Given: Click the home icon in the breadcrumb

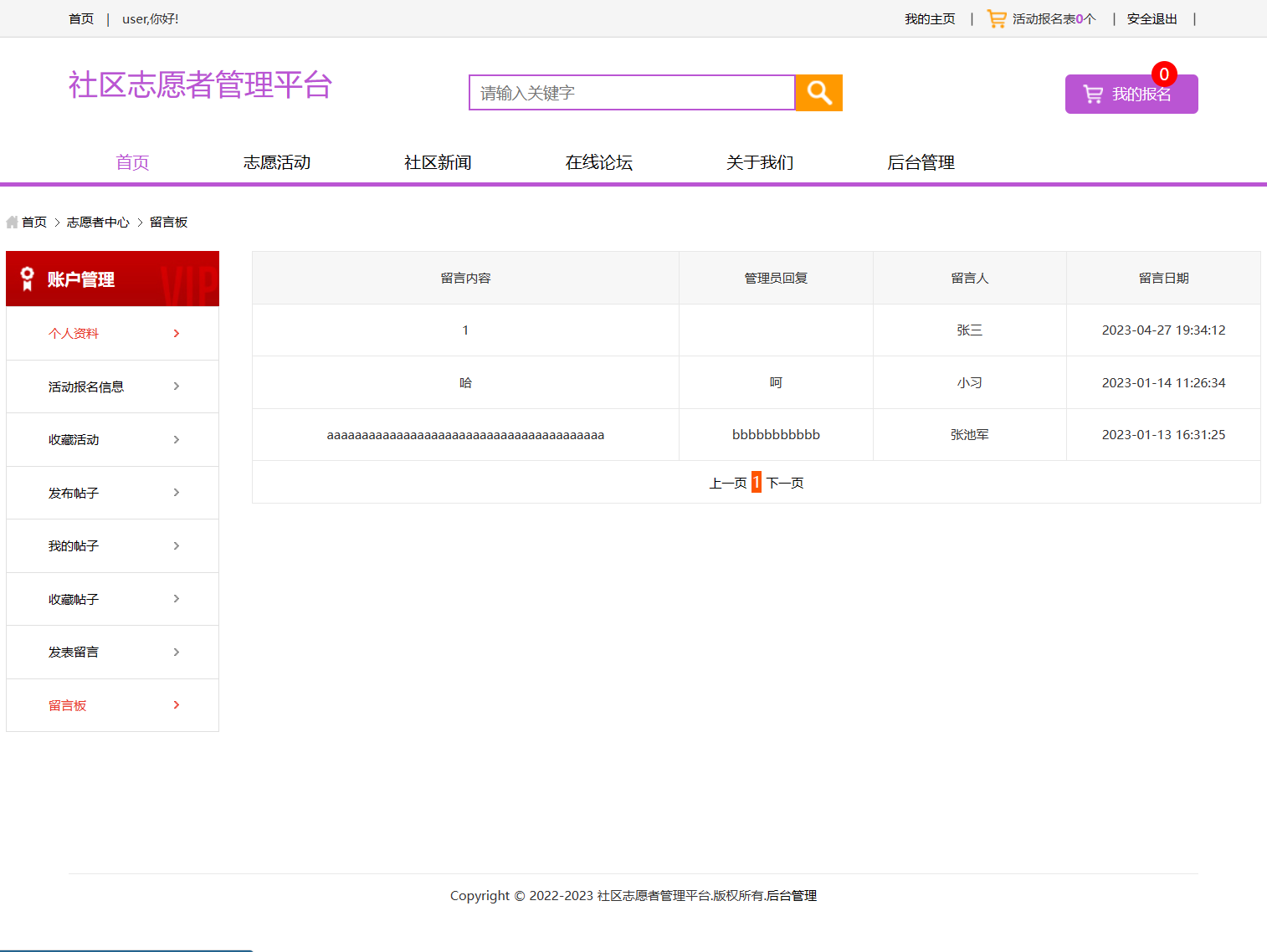Looking at the screenshot, I should point(12,222).
